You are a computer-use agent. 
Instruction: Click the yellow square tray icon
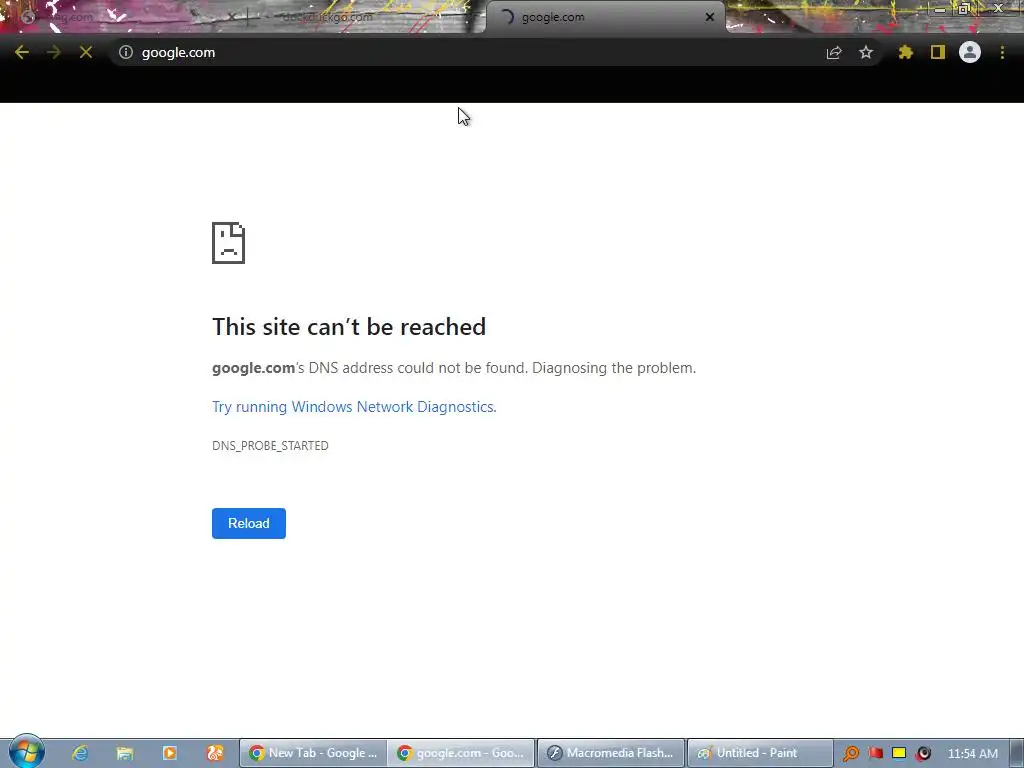(x=899, y=754)
